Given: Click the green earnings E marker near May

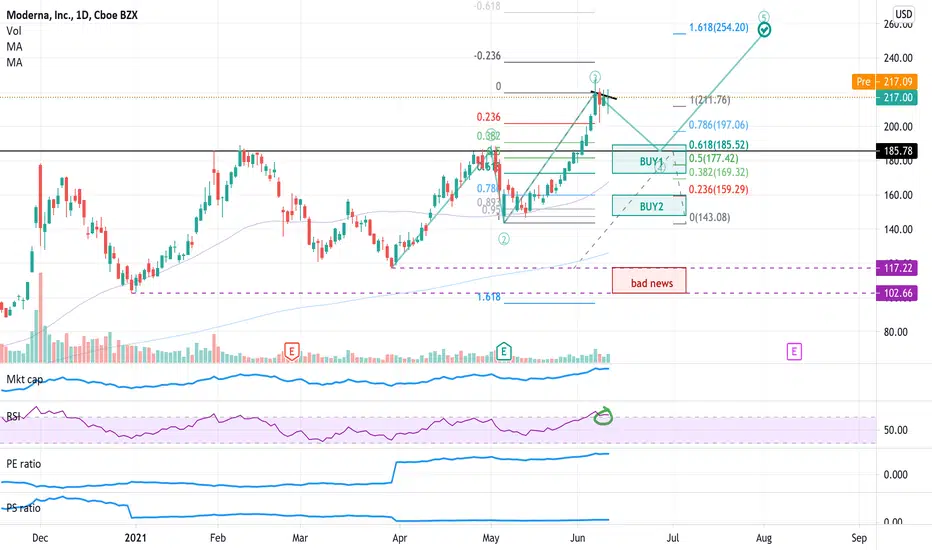Looking at the screenshot, I should coord(503,351).
